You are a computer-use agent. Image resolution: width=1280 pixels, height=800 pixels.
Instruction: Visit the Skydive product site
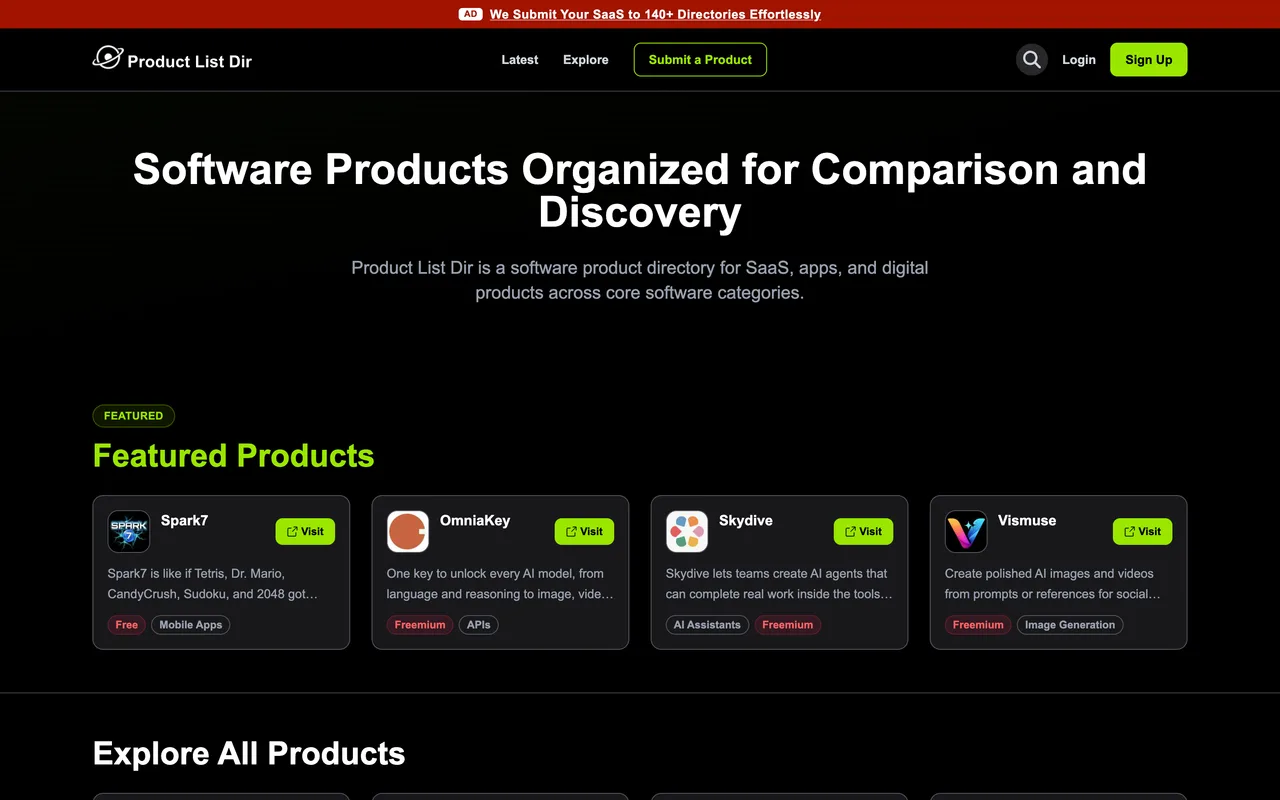[863, 532]
